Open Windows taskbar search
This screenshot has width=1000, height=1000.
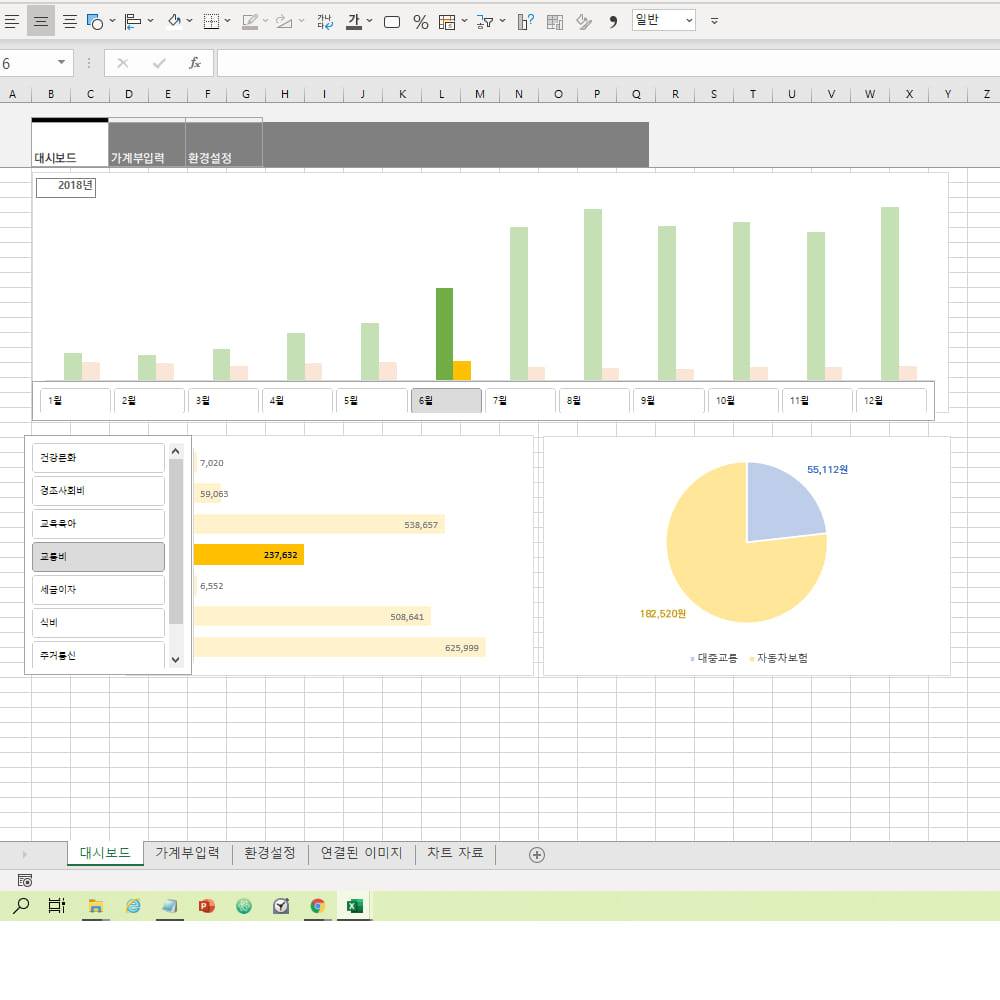[21, 906]
